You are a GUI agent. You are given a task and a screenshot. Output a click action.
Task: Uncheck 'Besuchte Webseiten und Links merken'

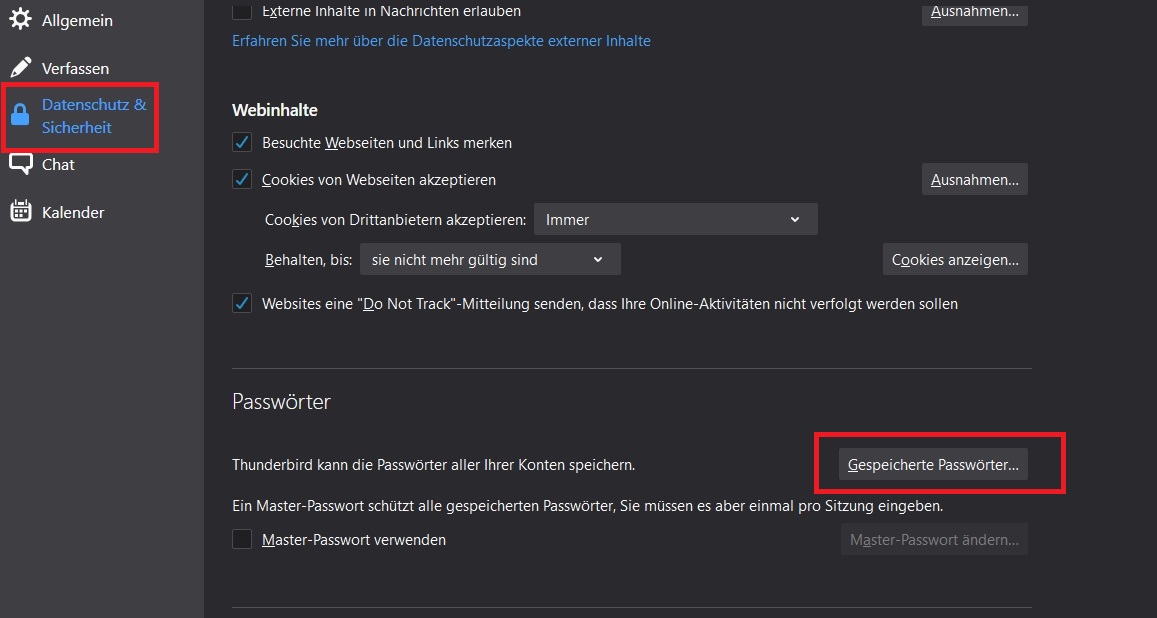[242, 143]
